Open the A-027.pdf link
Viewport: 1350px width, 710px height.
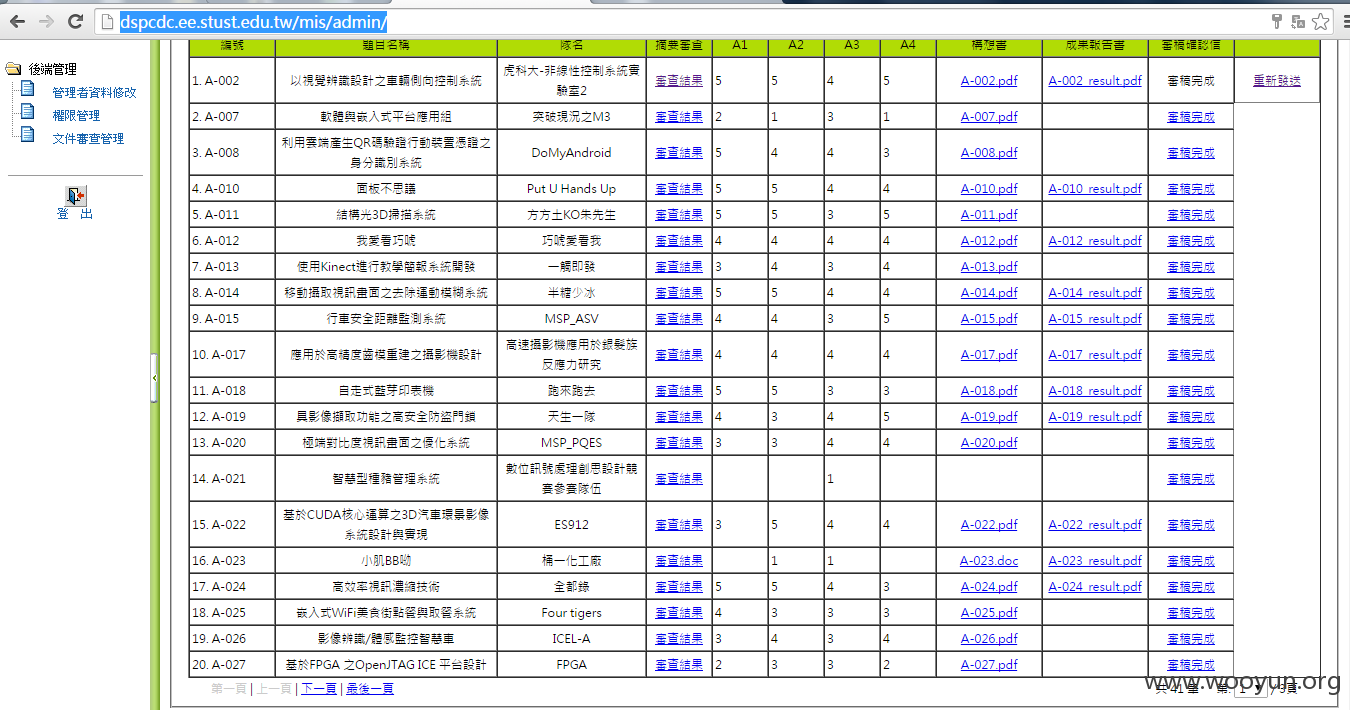pos(989,665)
